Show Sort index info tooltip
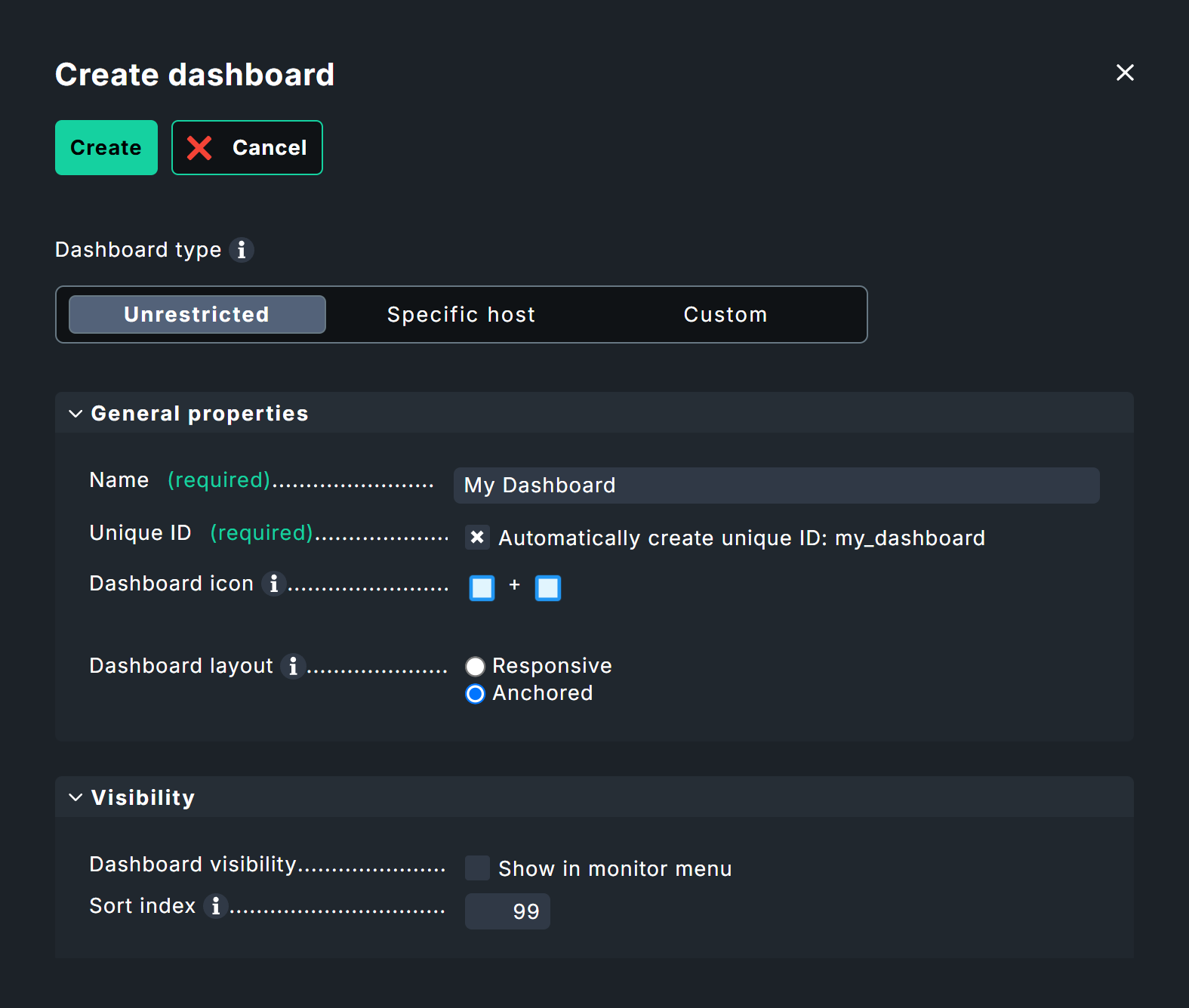Viewport: 1189px width, 1008px height. [216, 905]
